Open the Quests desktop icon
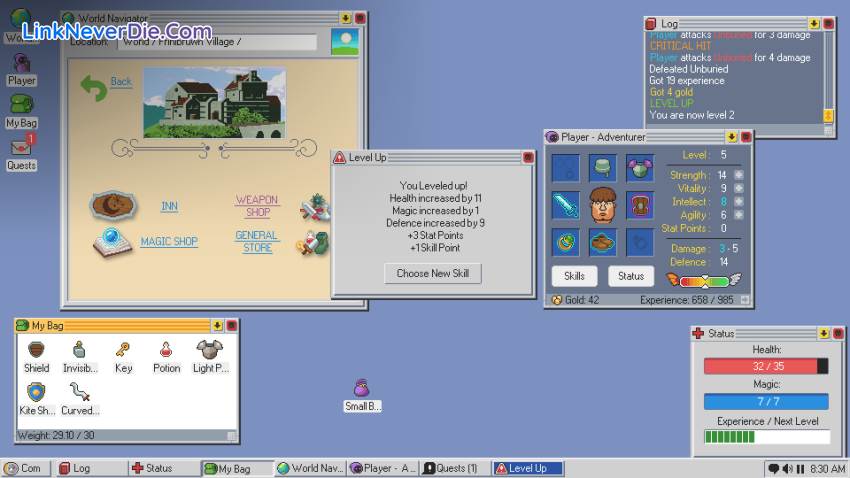 [x=22, y=153]
